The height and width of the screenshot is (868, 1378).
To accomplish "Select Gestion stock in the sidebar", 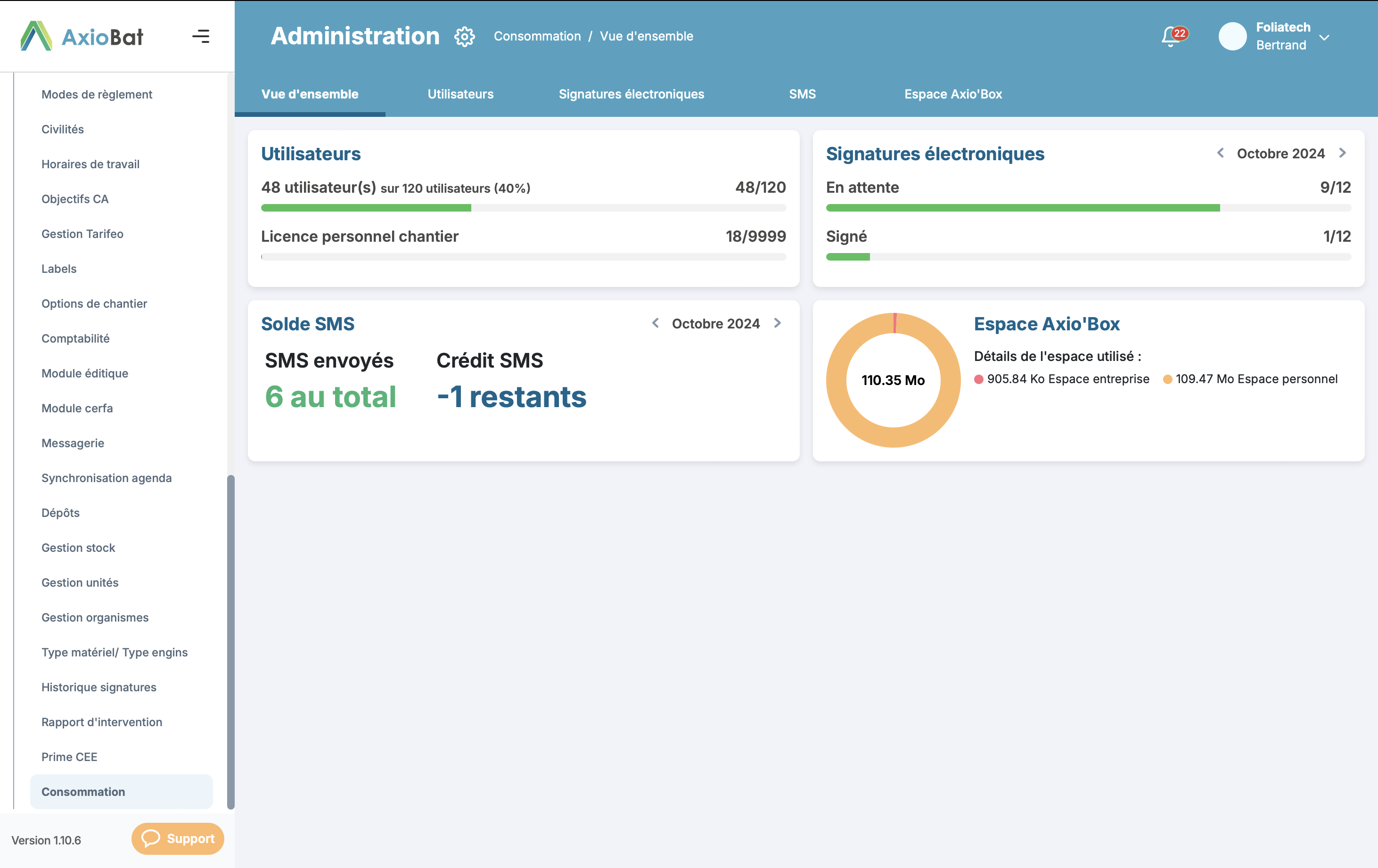I will point(78,547).
